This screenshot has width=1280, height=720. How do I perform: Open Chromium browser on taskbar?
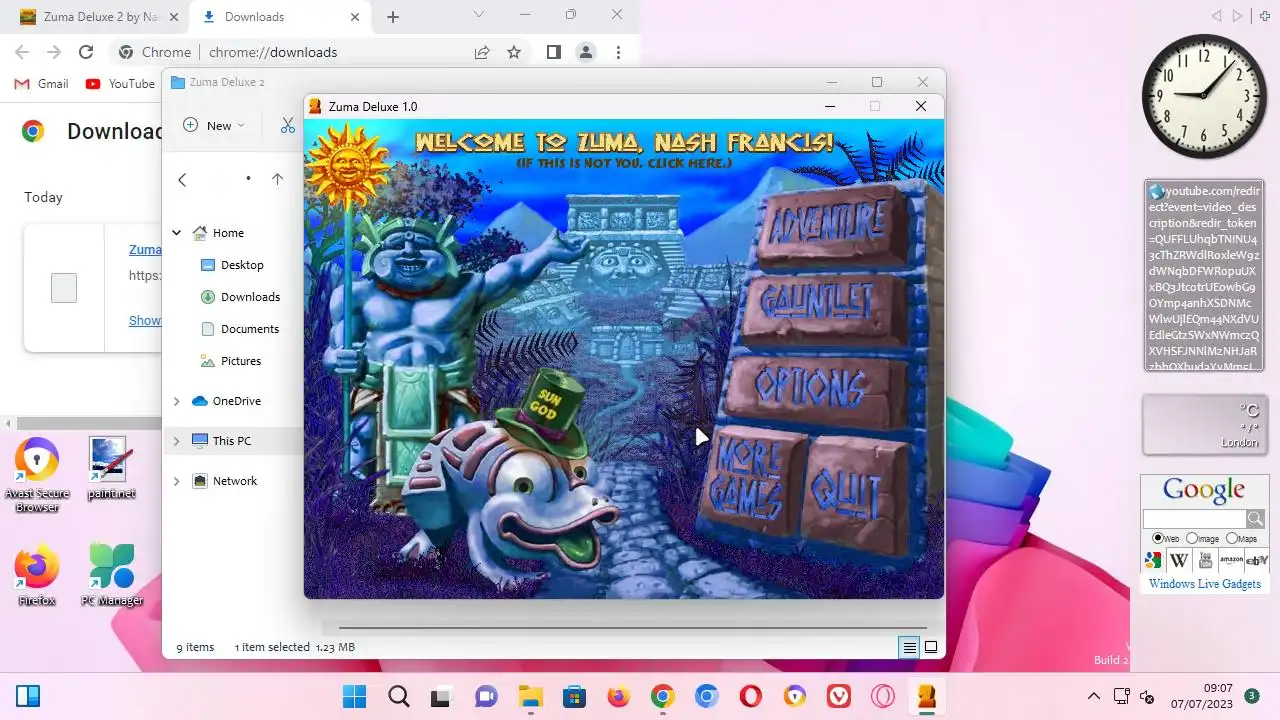(x=707, y=696)
